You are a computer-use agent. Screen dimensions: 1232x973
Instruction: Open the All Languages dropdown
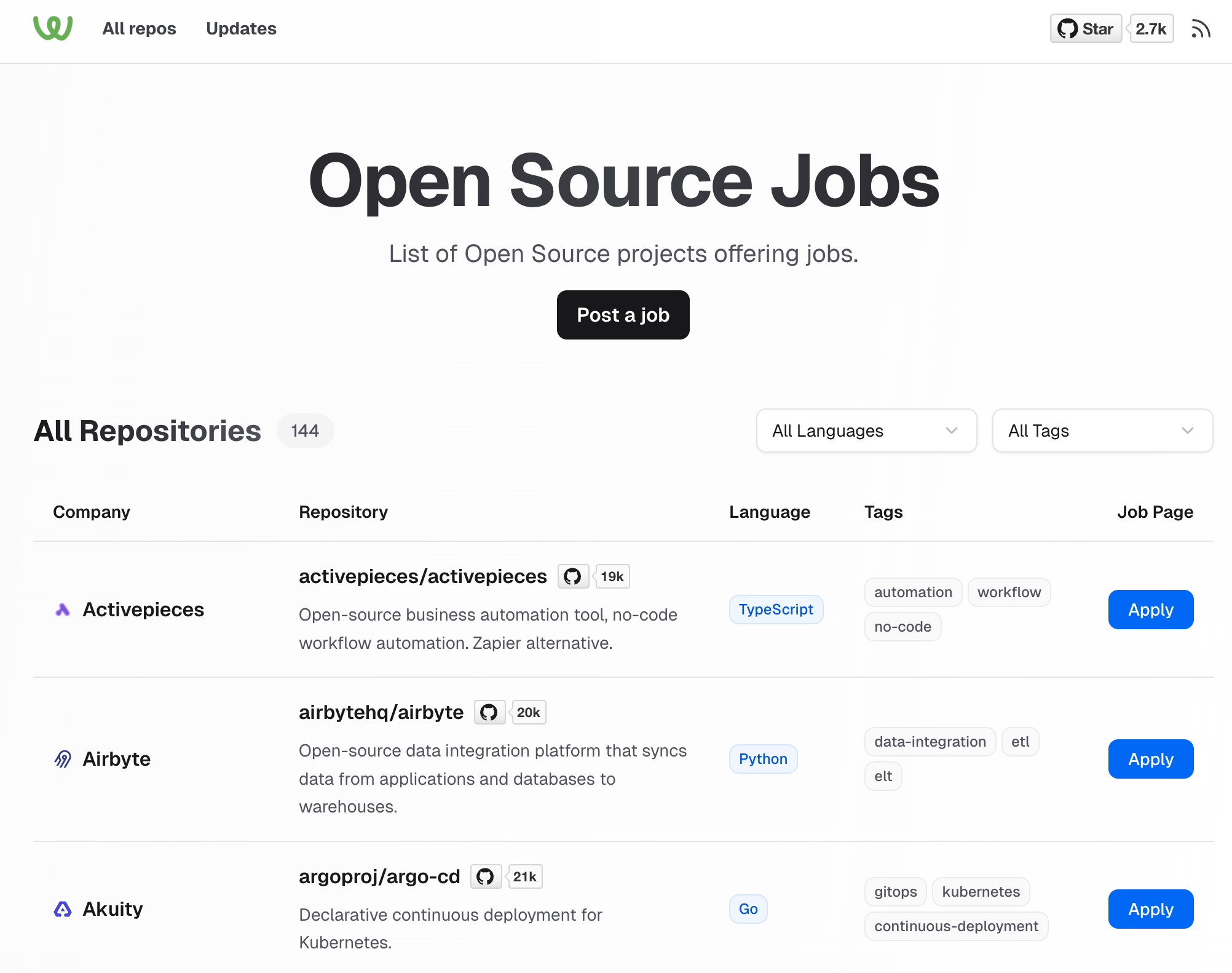tap(866, 431)
